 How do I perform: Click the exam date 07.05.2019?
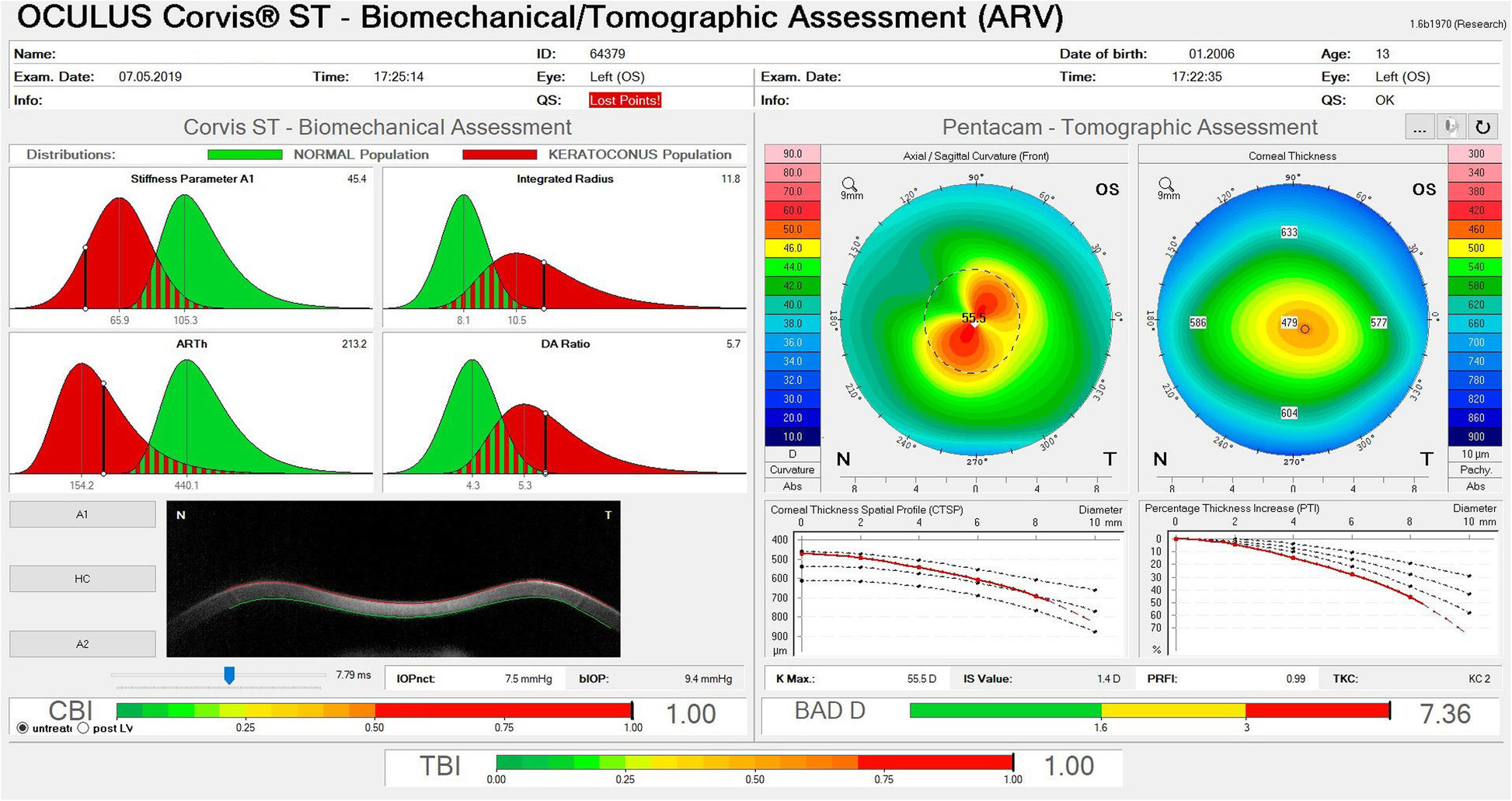pyautogui.click(x=150, y=77)
